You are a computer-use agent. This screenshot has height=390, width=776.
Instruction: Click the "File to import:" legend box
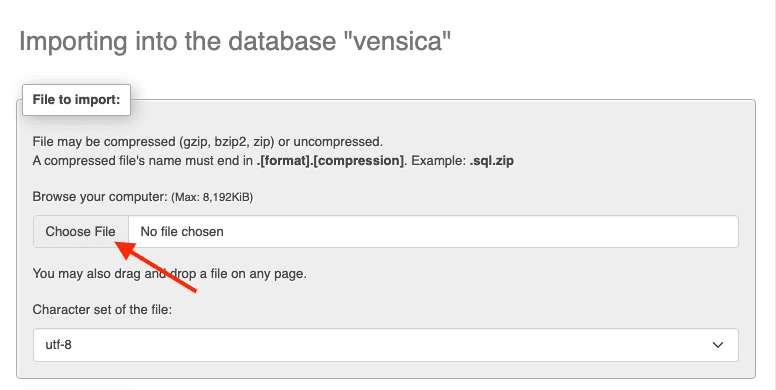pyautogui.click(x=76, y=100)
